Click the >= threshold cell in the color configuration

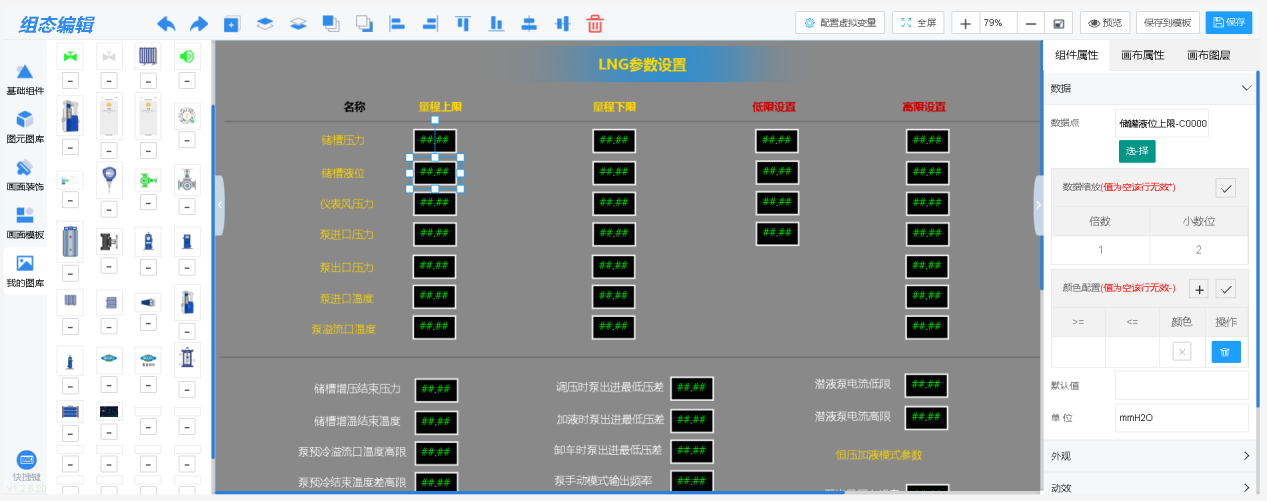pyautogui.click(x=1078, y=351)
